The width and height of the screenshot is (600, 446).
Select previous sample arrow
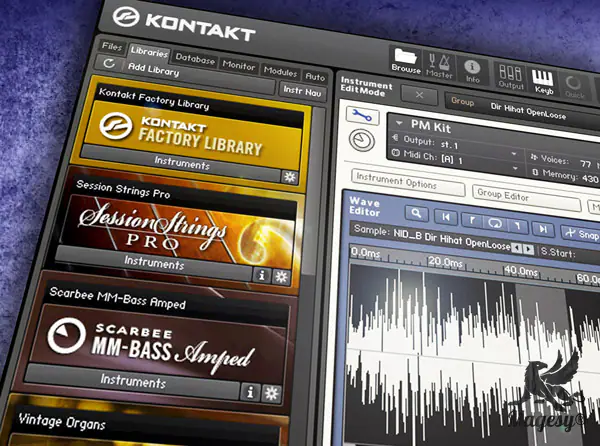[517, 249]
